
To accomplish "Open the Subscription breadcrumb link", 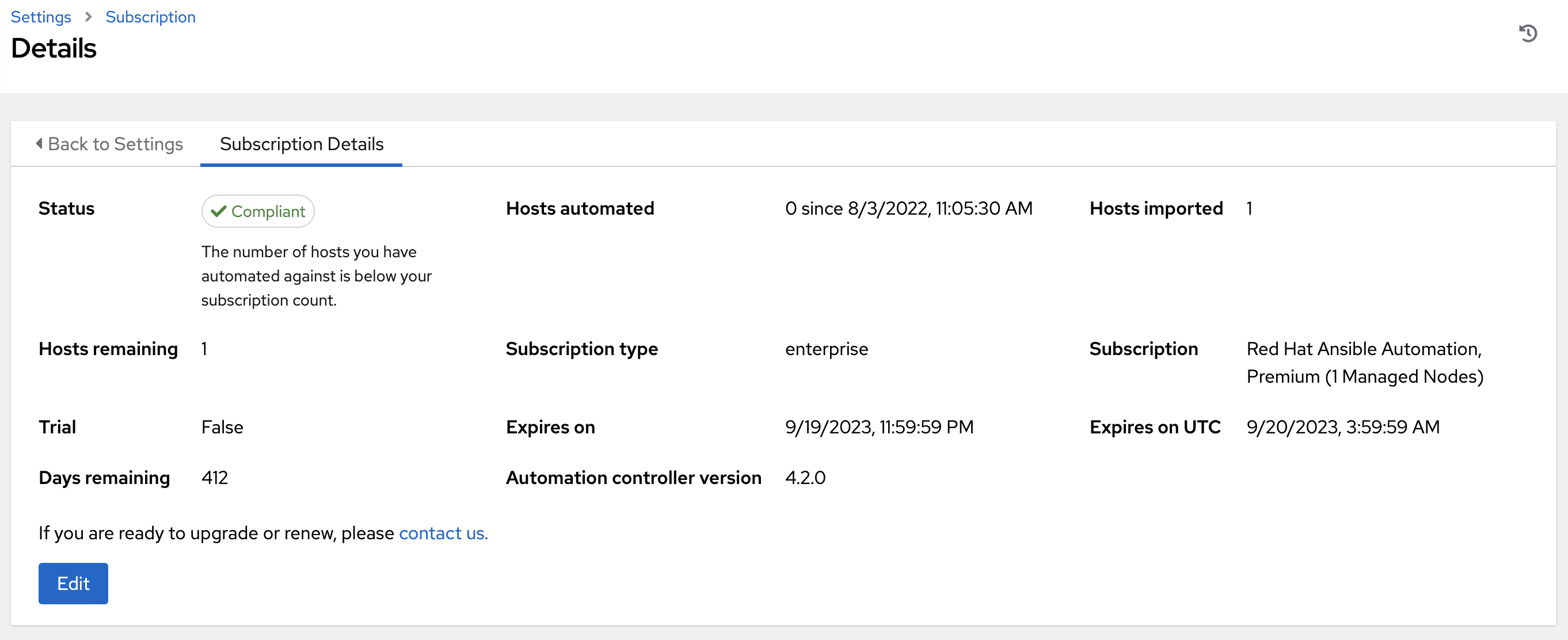I will click(x=150, y=17).
